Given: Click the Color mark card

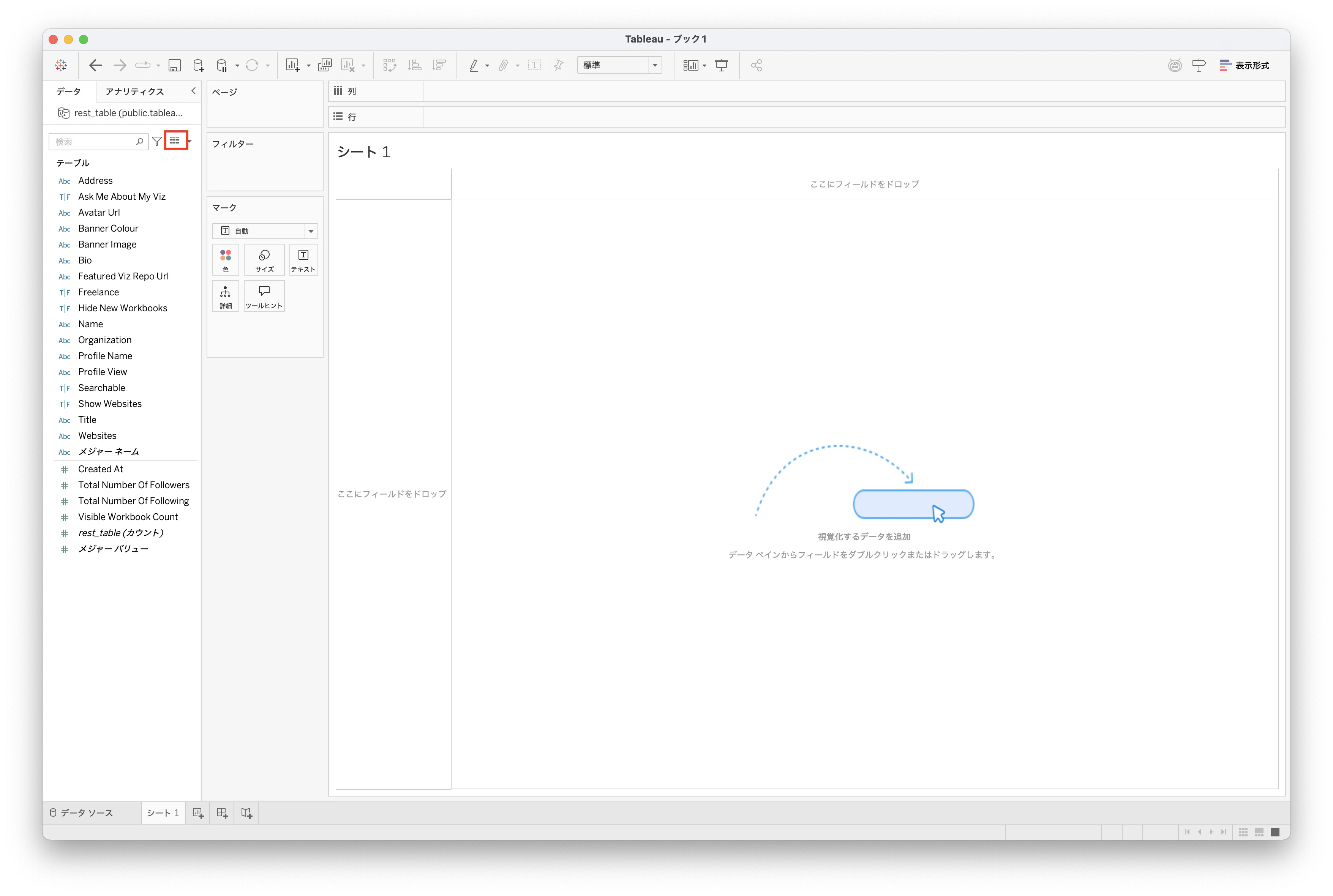Looking at the screenshot, I should [226, 260].
